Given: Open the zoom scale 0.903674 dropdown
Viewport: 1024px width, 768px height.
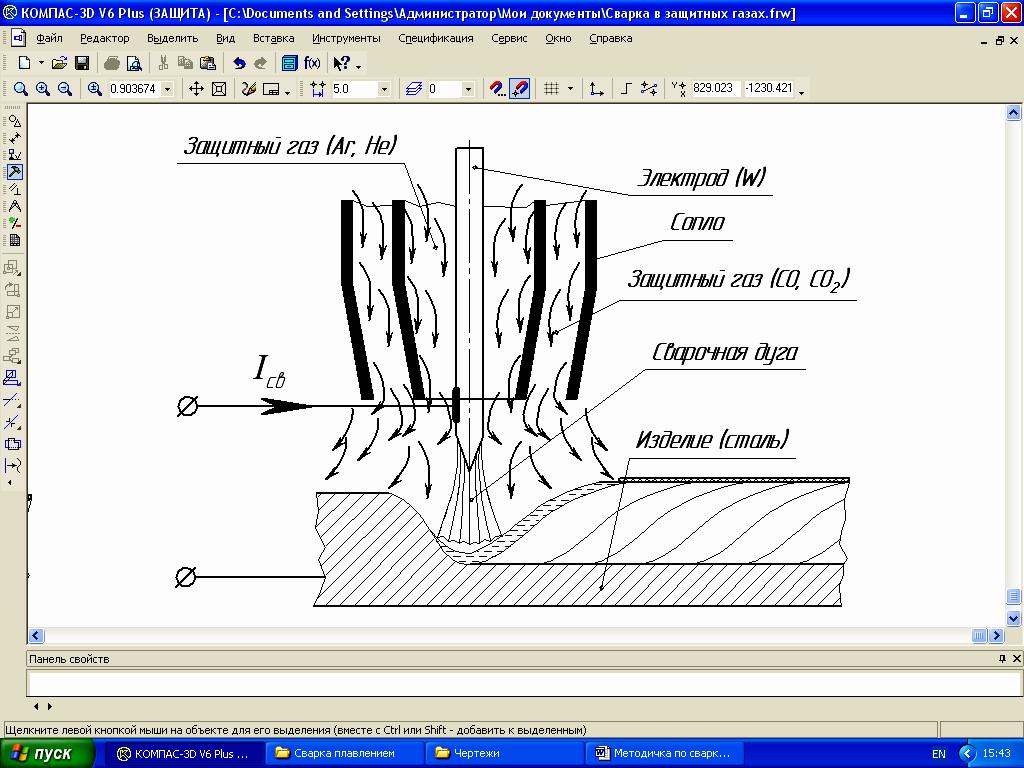Looking at the screenshot, I should click(168, 89).
